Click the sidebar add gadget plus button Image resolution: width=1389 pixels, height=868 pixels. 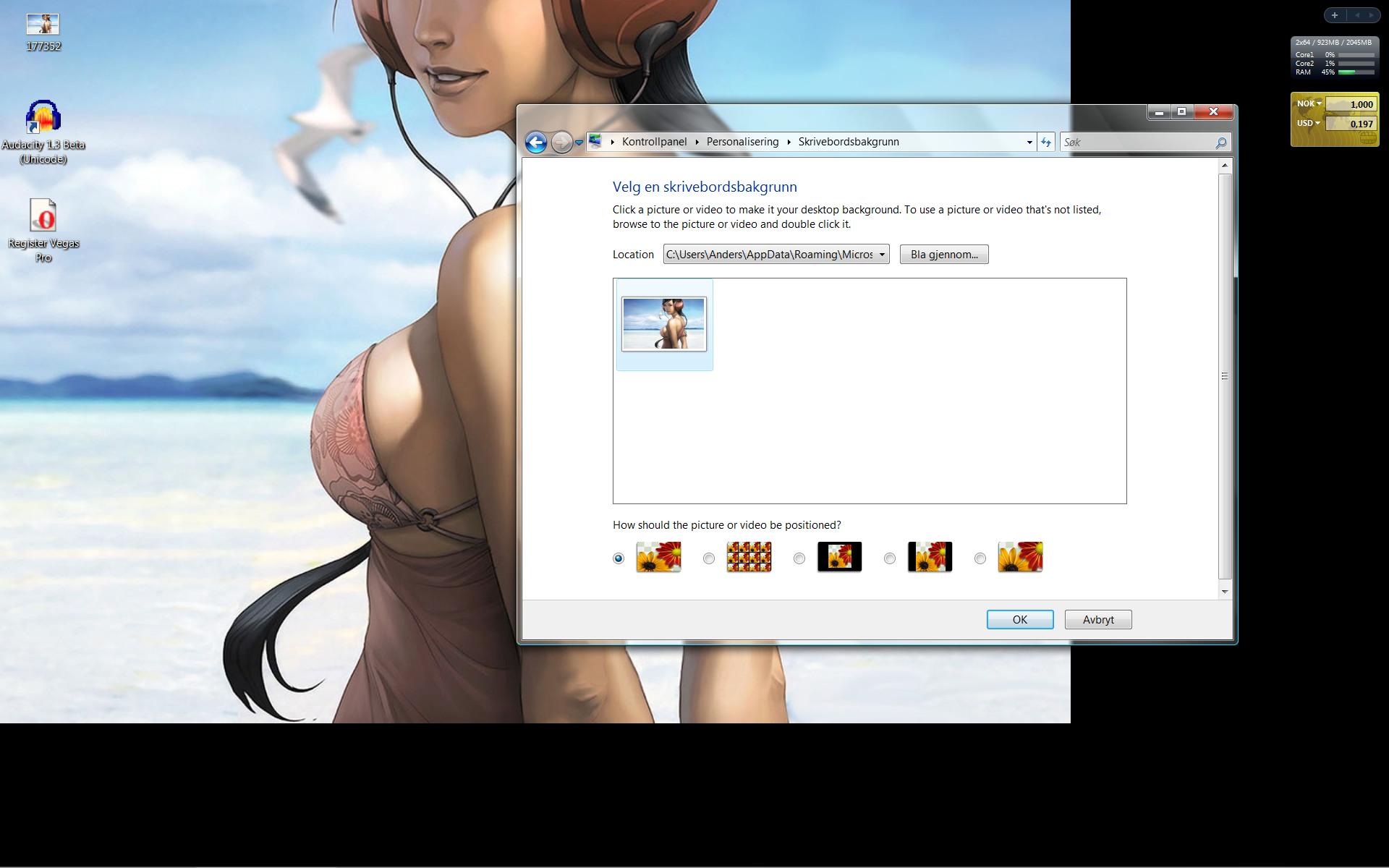pyautogui.click(x=1335, y=15)
